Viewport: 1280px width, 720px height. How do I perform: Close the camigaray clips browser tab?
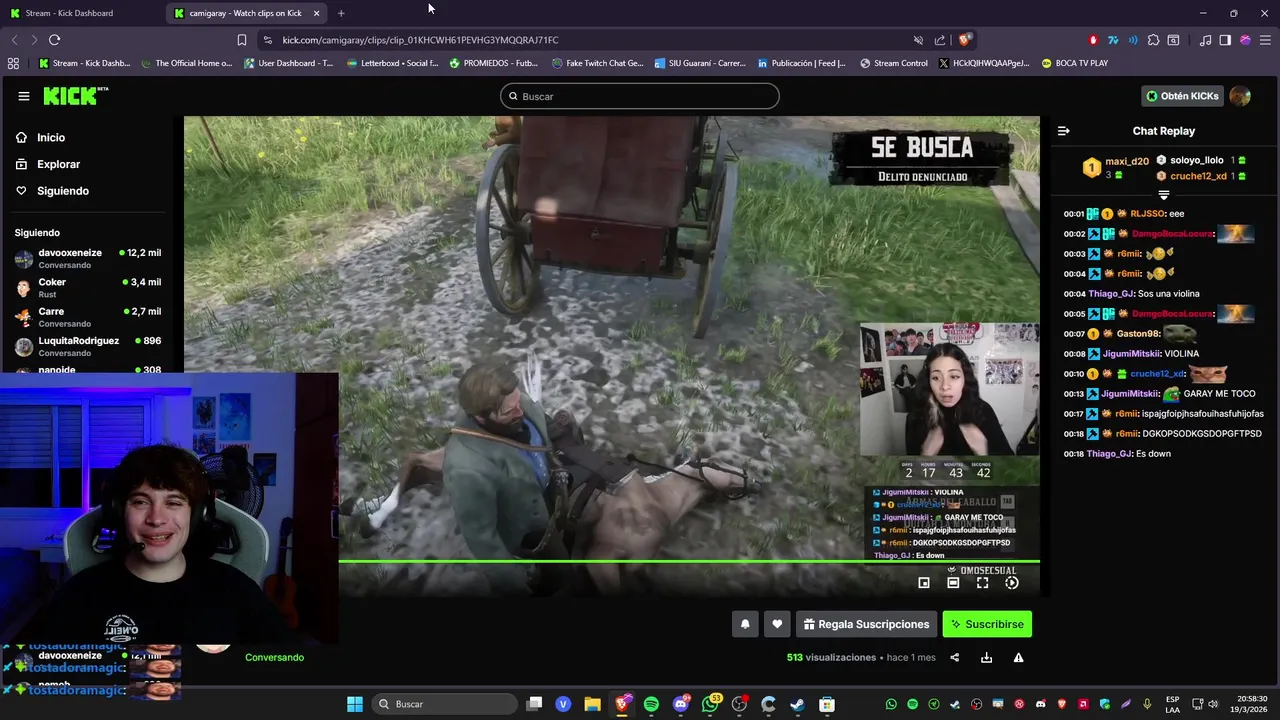pyautogui.click(x=316, y=13)
